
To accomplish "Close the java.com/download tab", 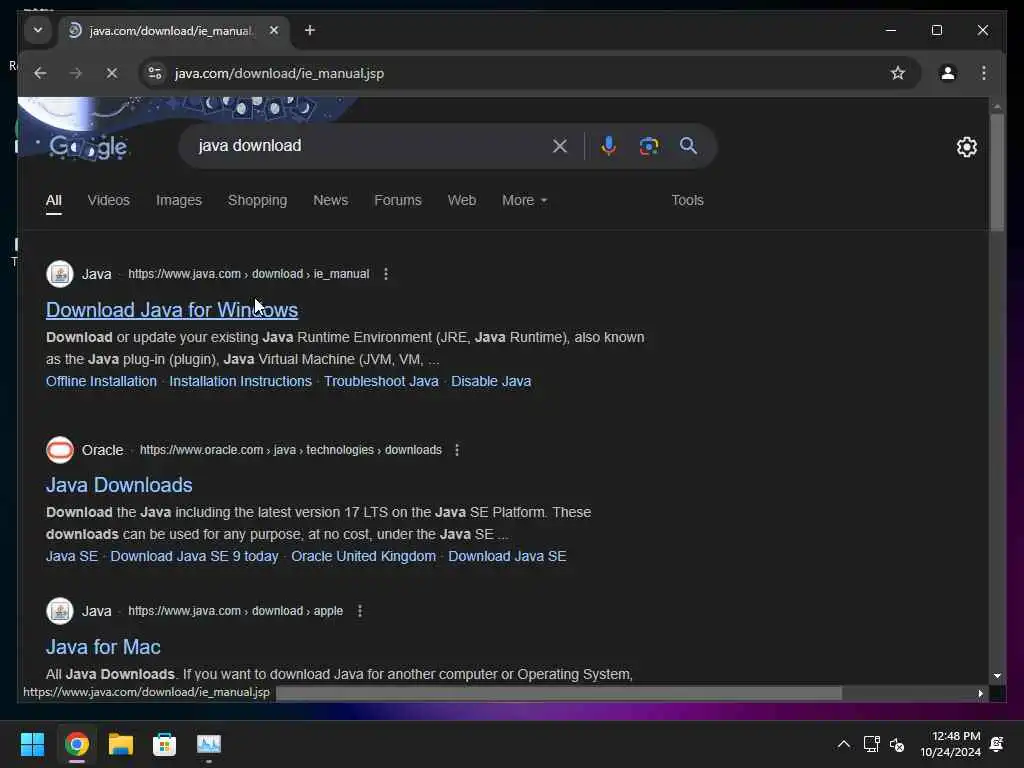I will click(274, 30).
